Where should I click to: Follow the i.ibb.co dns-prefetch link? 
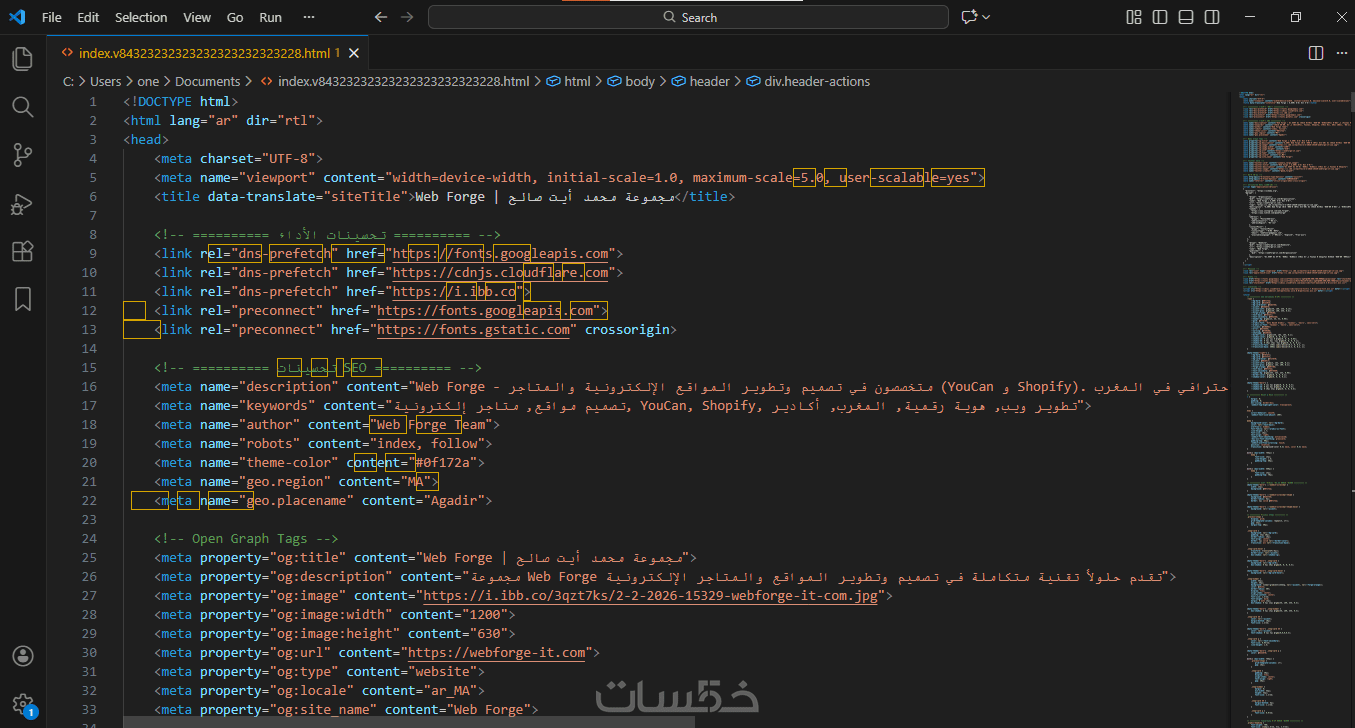[454, 292]
